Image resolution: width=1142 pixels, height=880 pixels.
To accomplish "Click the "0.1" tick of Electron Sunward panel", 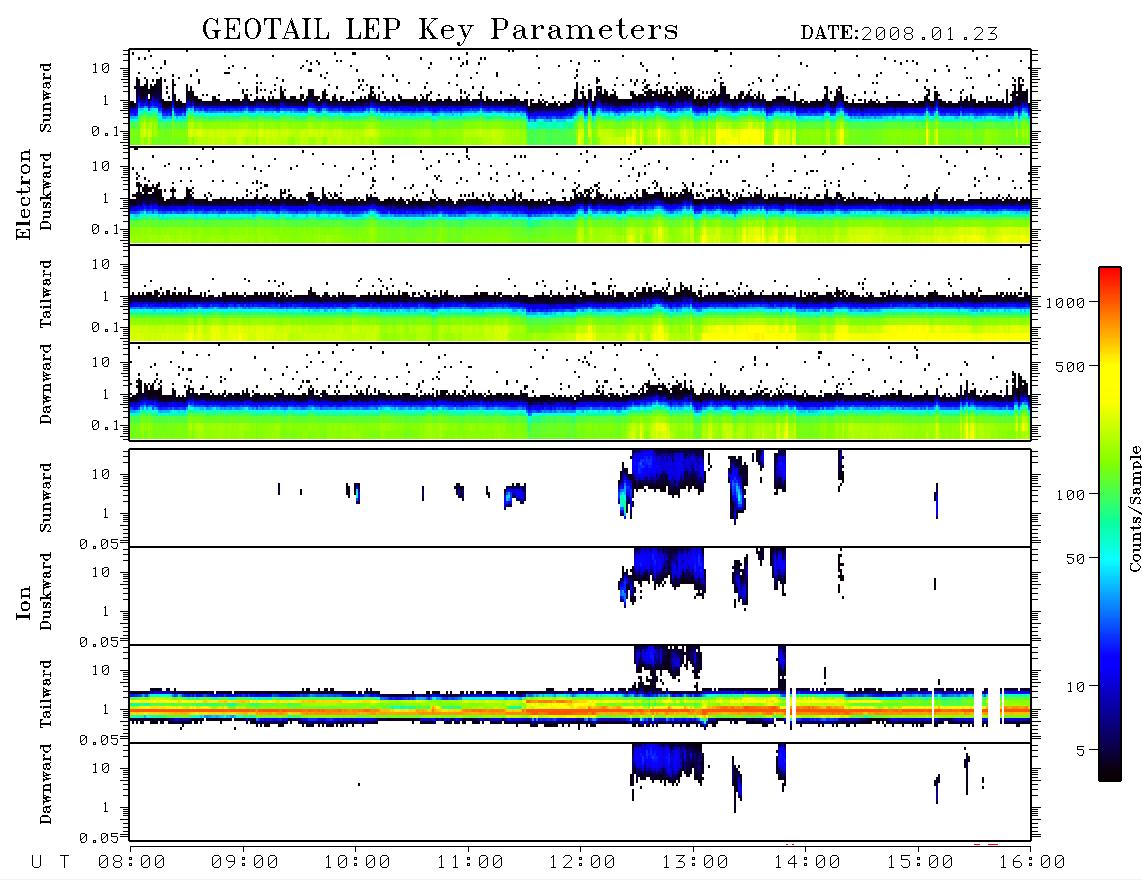I will click(x=105, y=131).
